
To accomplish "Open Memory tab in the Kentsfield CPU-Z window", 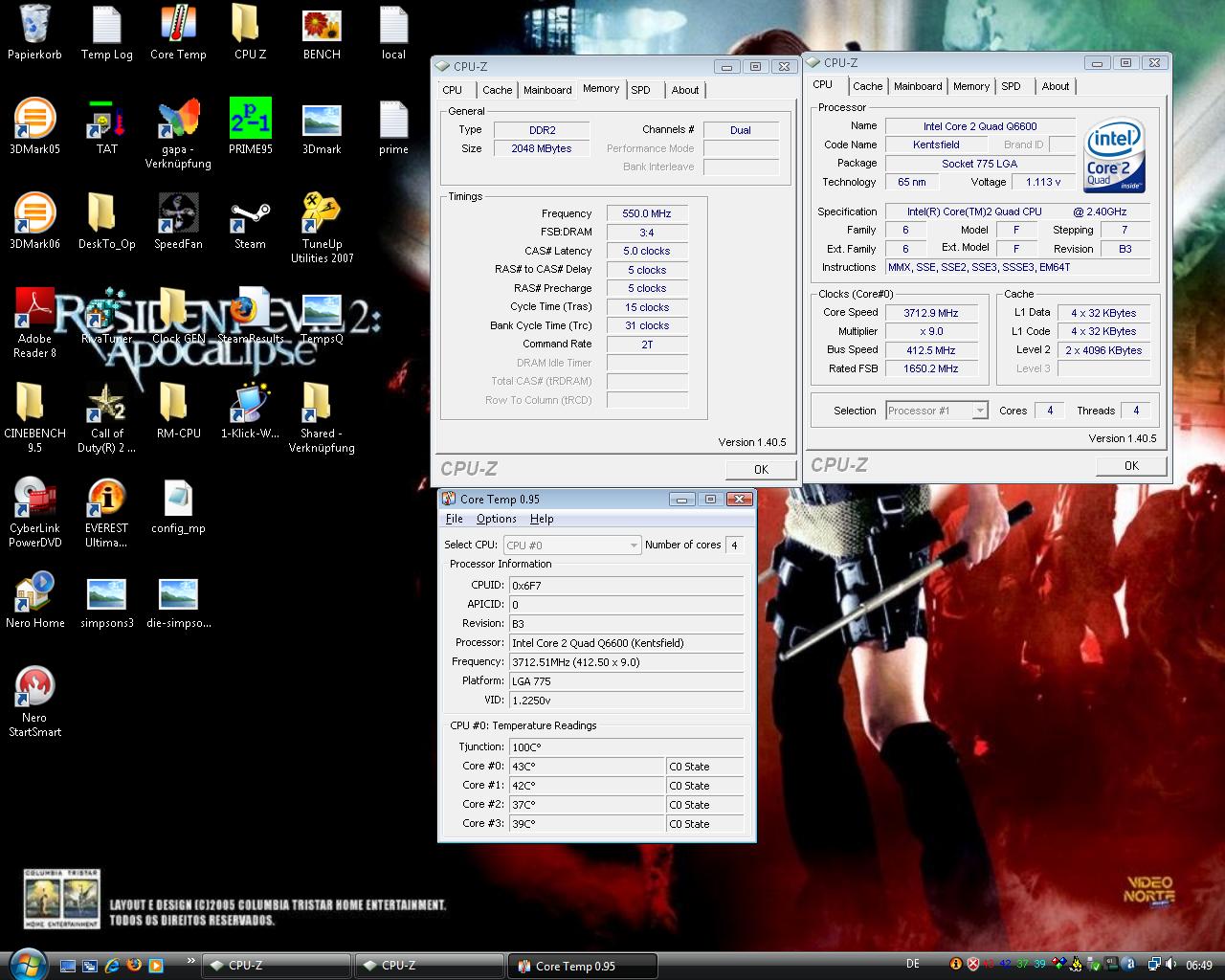I will click(971, 86).
